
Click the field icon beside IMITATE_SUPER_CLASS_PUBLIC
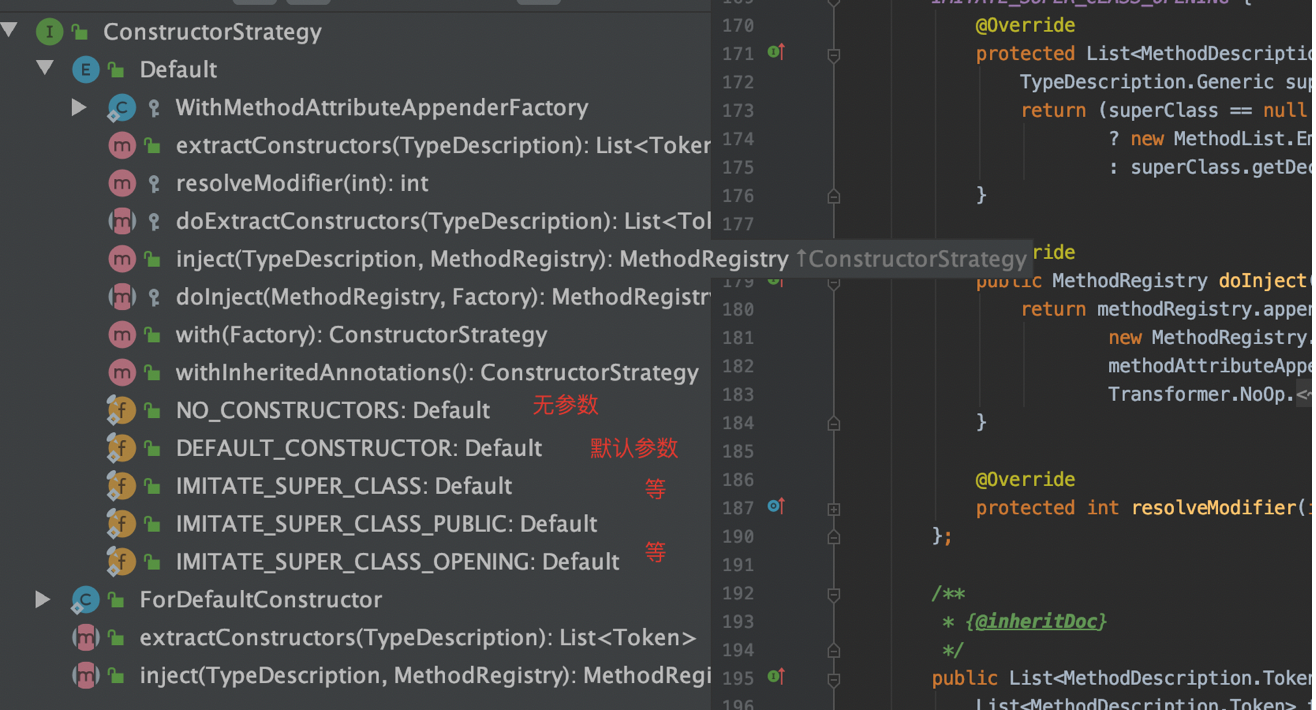(121, 524)
